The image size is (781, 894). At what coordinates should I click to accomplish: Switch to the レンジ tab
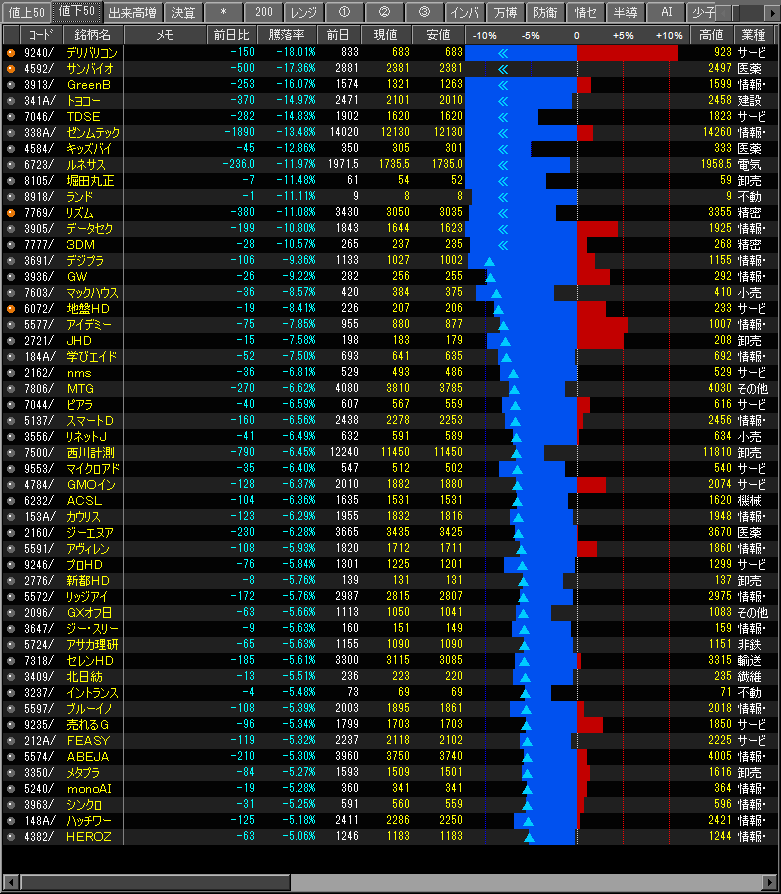pos(304,12)
